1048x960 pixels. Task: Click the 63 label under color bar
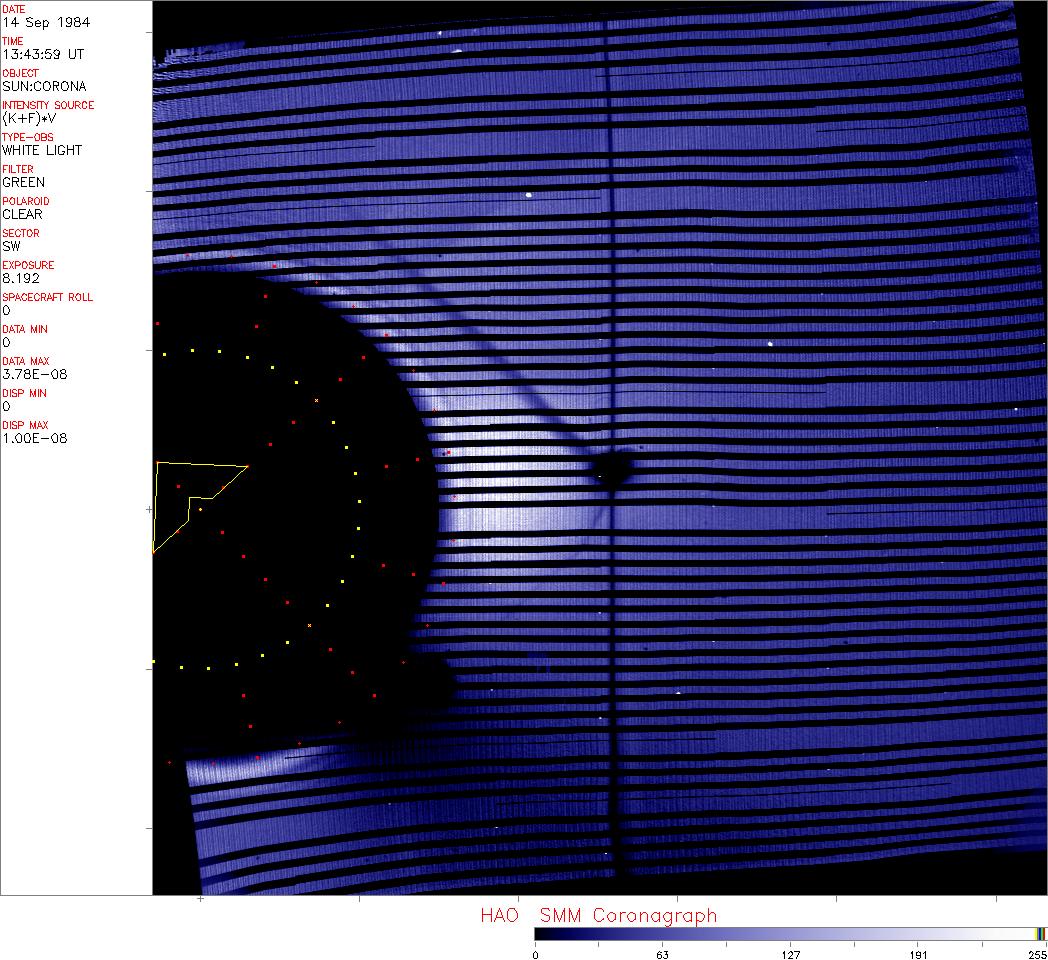[x=662, y=954]
